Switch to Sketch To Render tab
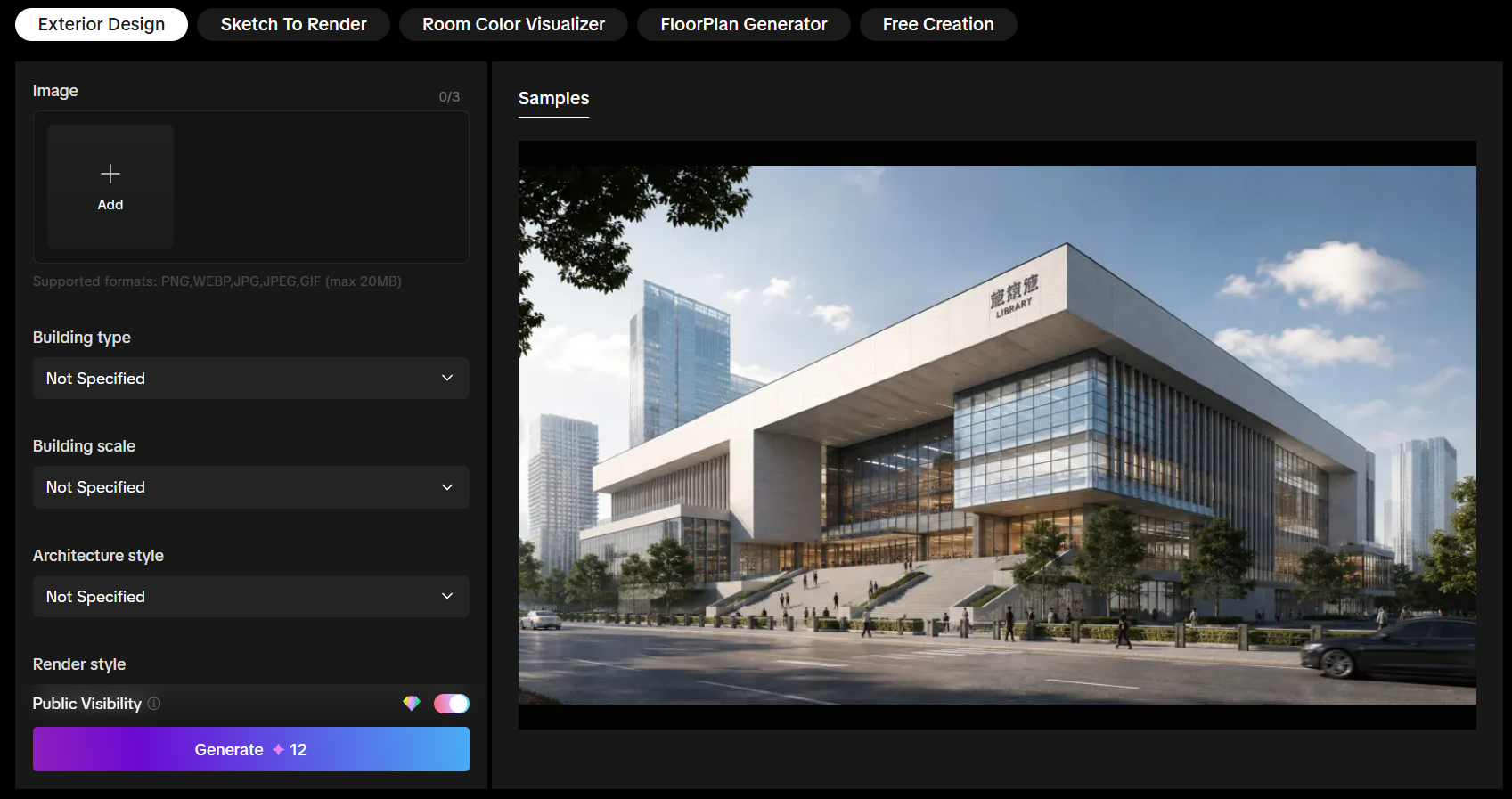The image size is (1512, 799). coord(294,24)
